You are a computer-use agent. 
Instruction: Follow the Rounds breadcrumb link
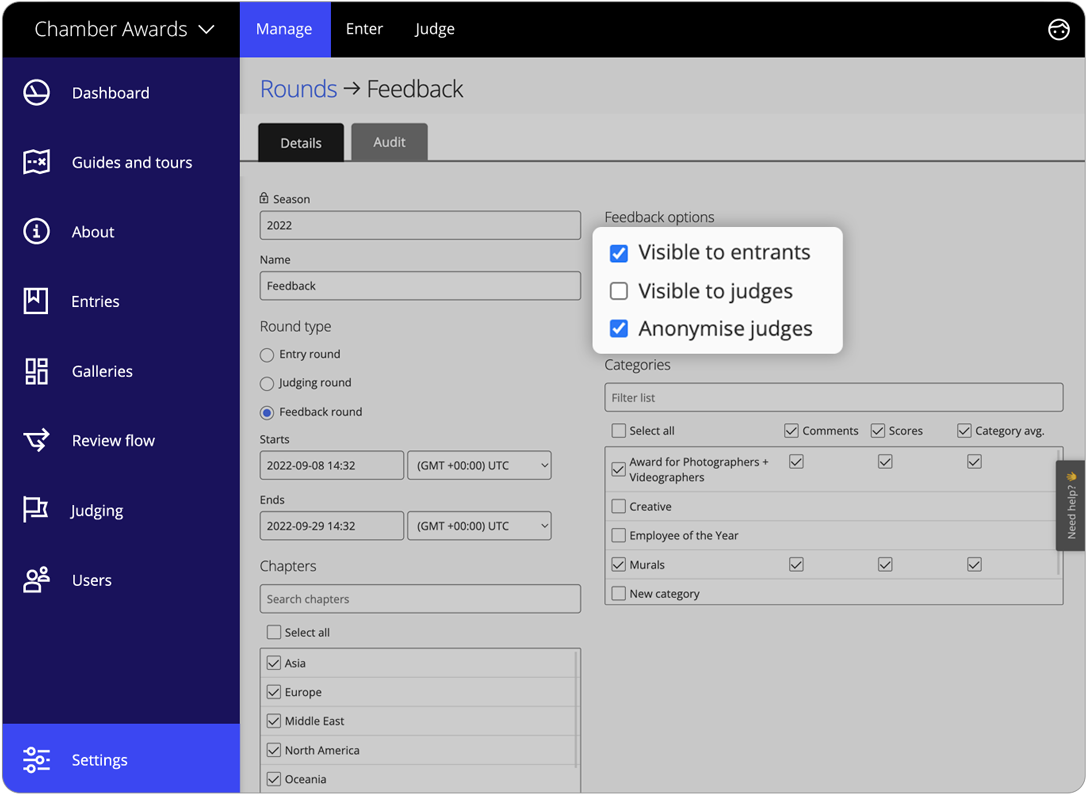point(298,89)
